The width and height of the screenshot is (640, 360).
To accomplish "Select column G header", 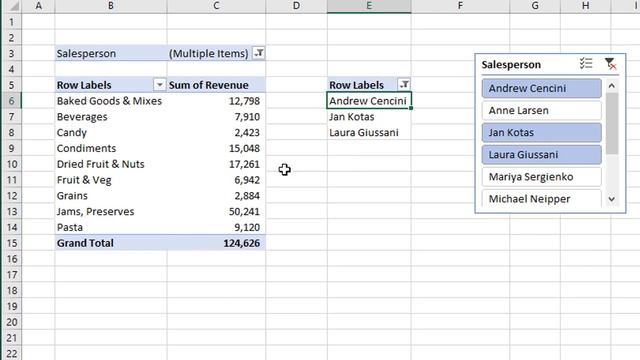I will (x=535, y=6).
